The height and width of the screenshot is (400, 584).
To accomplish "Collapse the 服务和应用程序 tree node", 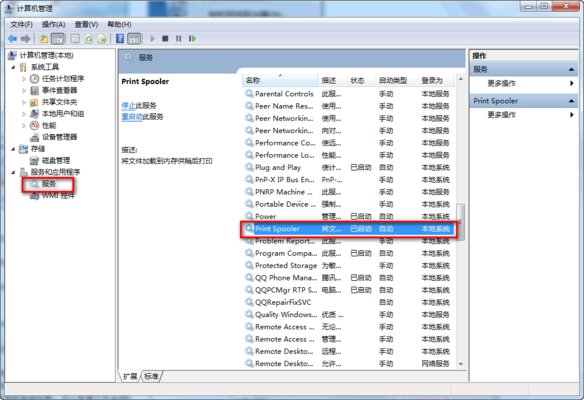I will click(x=13, y=172).
